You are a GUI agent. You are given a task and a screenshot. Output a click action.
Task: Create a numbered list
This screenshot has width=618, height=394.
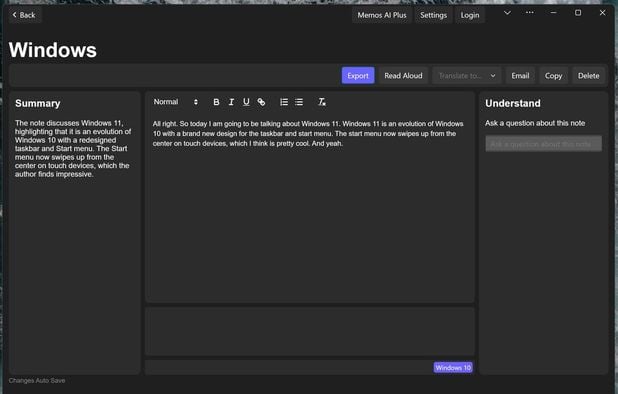point(284,102)
